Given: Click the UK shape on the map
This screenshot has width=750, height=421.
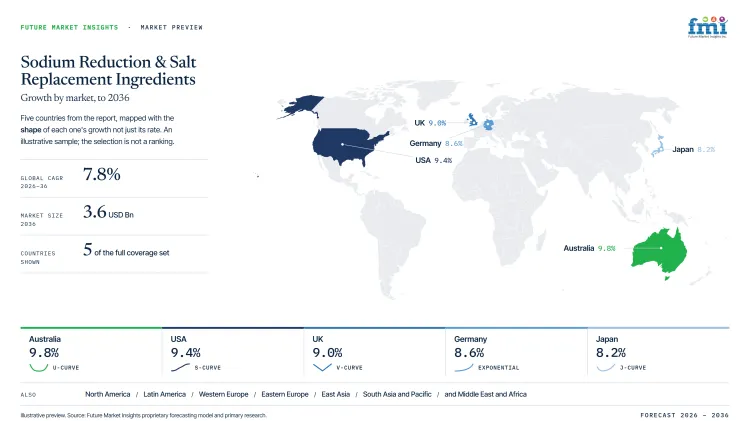Looking at the screenshot, I should (x=472, y=119).
